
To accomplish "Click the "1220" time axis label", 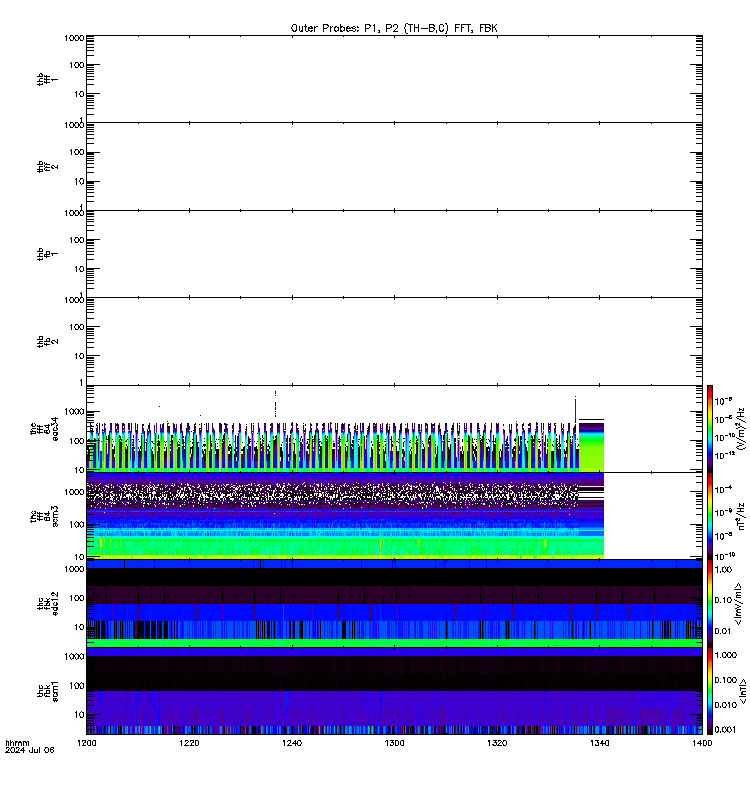I will 189,743.
